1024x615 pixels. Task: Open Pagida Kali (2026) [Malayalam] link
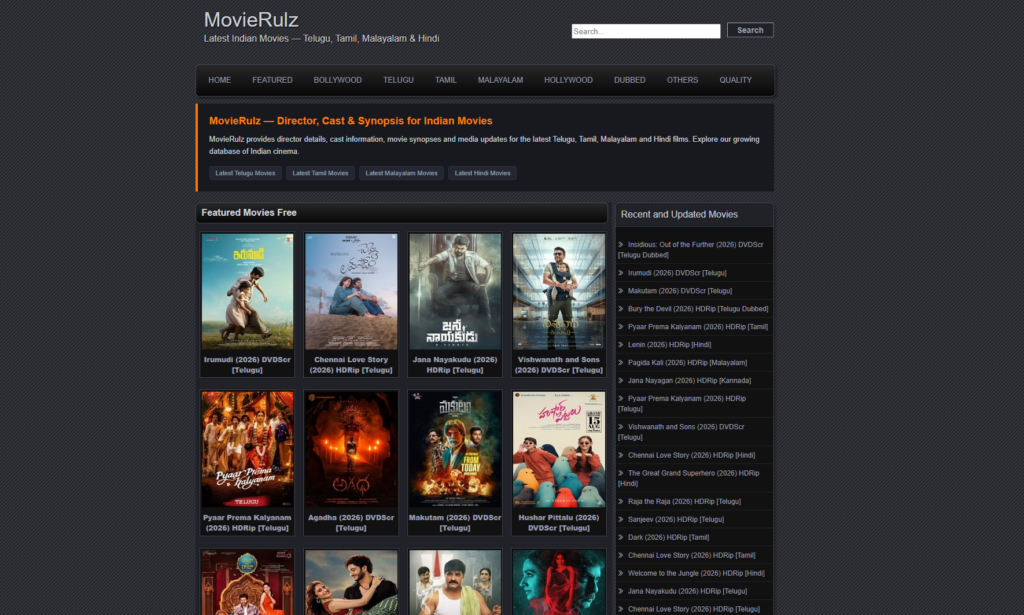coord(688,363)
